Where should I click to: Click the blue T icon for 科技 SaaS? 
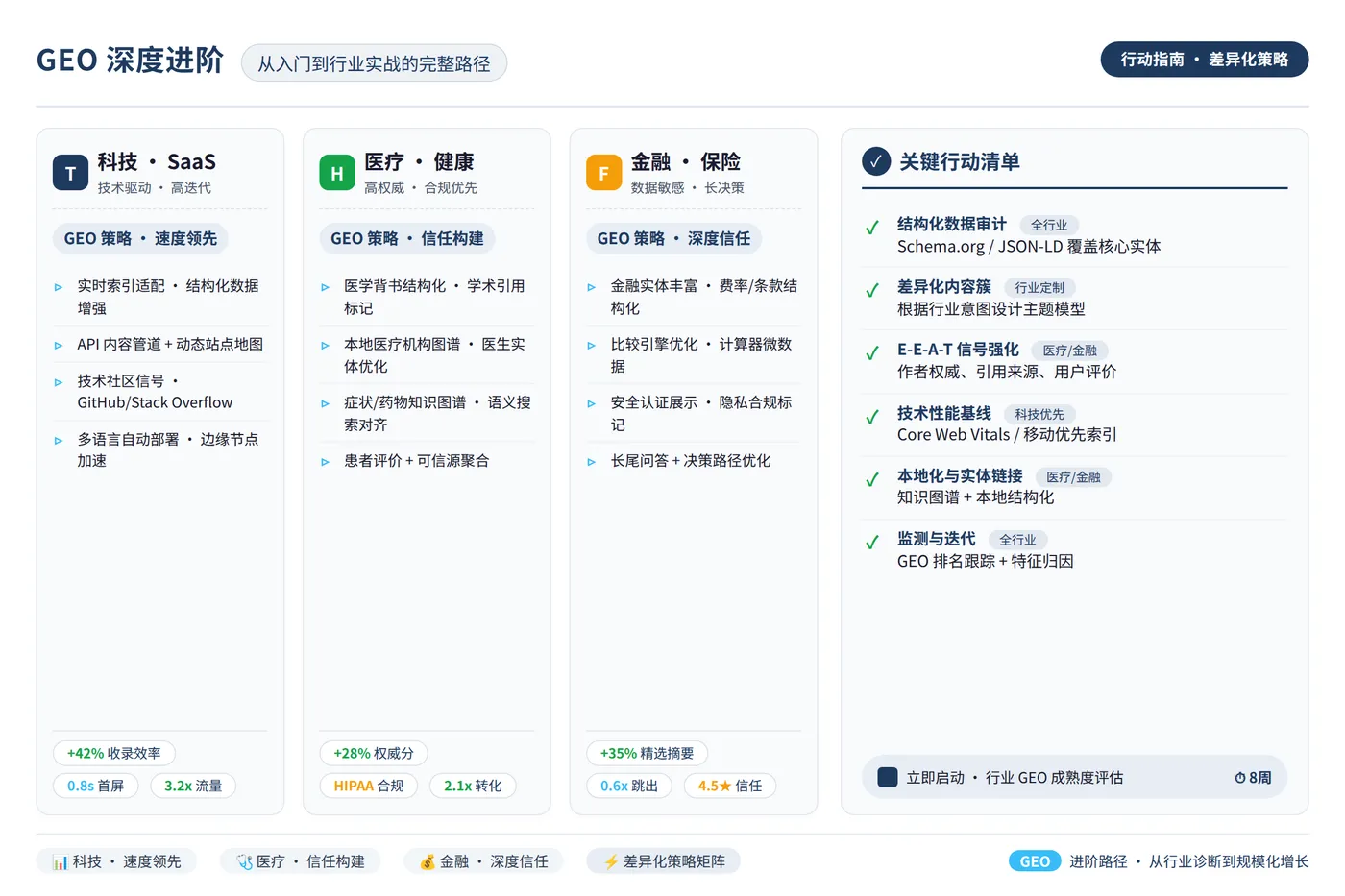pyautogui.click(x=70, y=173)
